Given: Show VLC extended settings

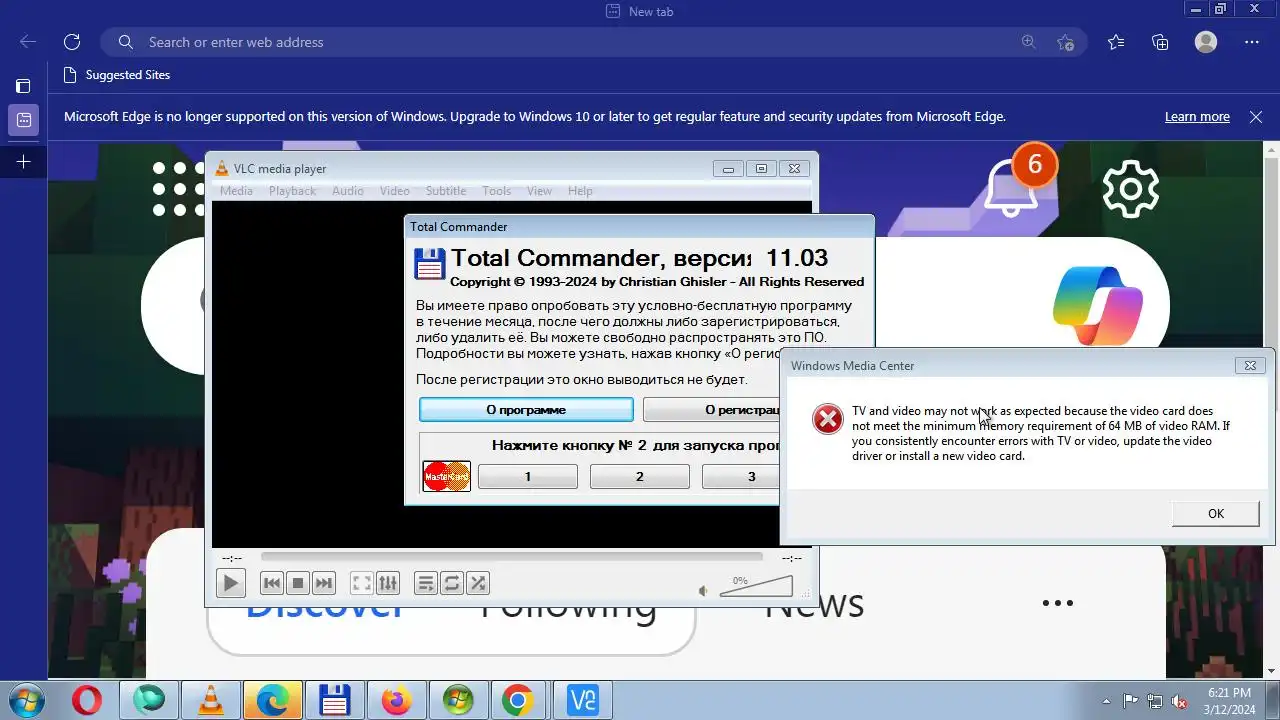Looking at the screenshot, I should click(x=388, y=583).
